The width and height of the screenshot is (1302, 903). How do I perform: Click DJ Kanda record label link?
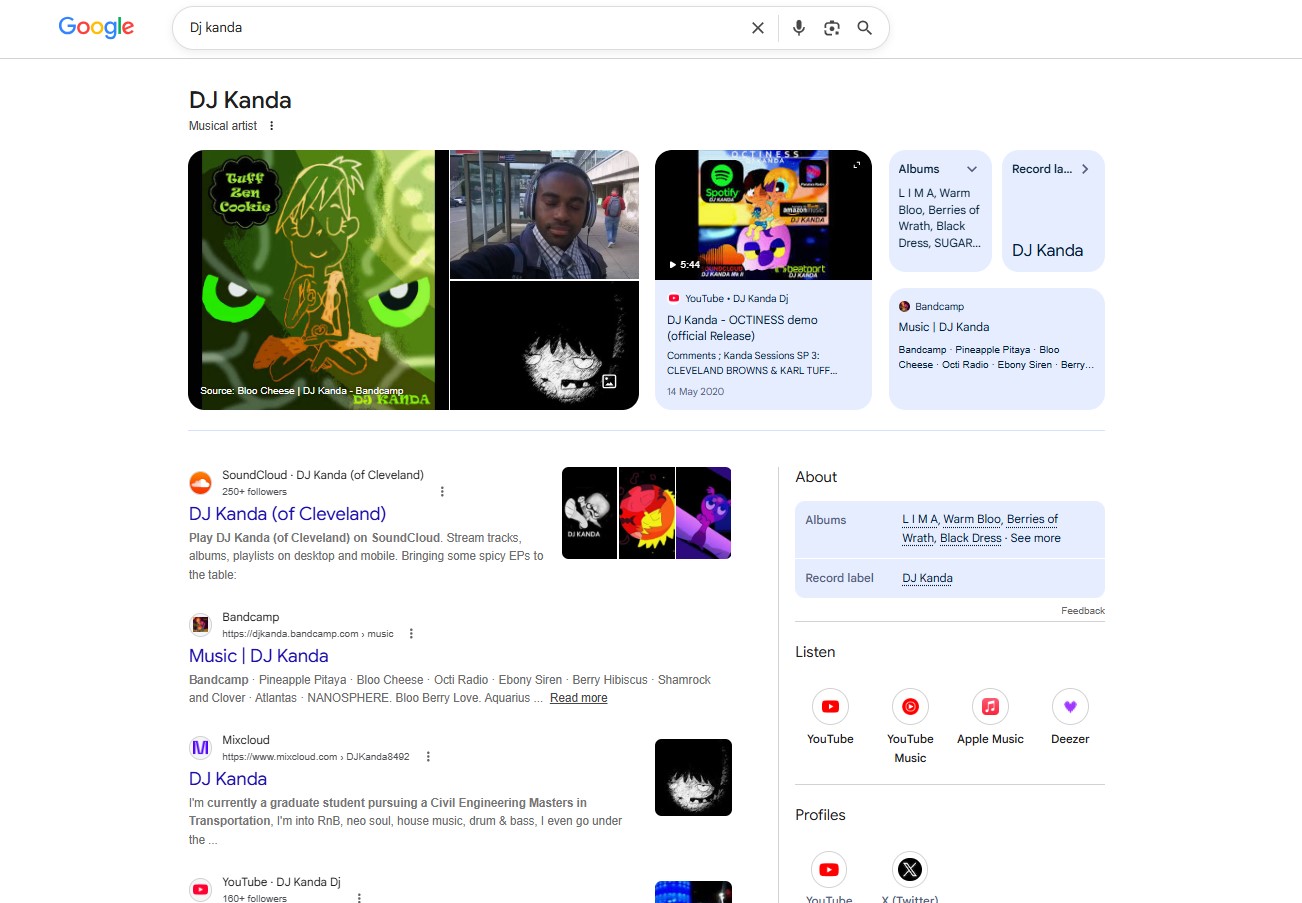(x=927, y=578)
